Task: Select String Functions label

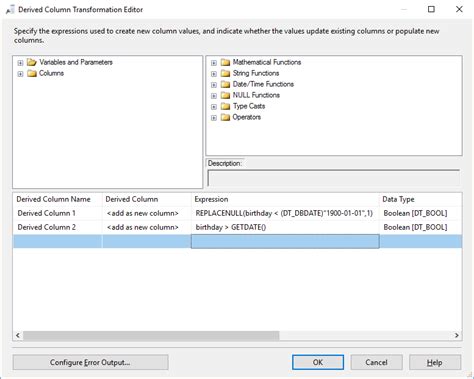Action: [256, 73]
